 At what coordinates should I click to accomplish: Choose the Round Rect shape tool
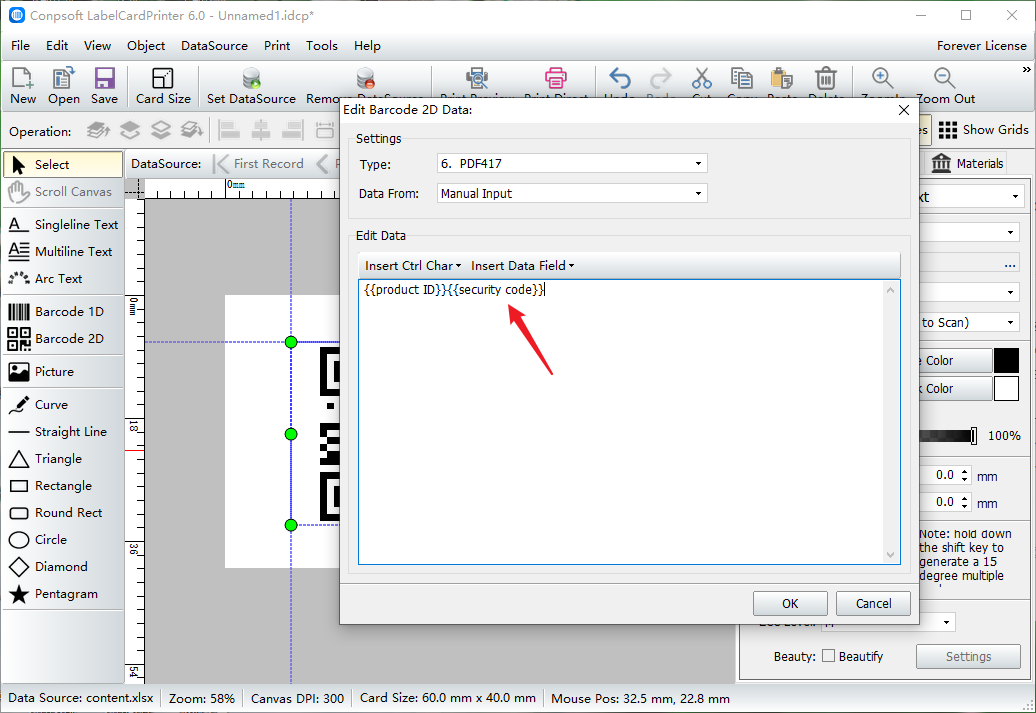pos(63,513)
